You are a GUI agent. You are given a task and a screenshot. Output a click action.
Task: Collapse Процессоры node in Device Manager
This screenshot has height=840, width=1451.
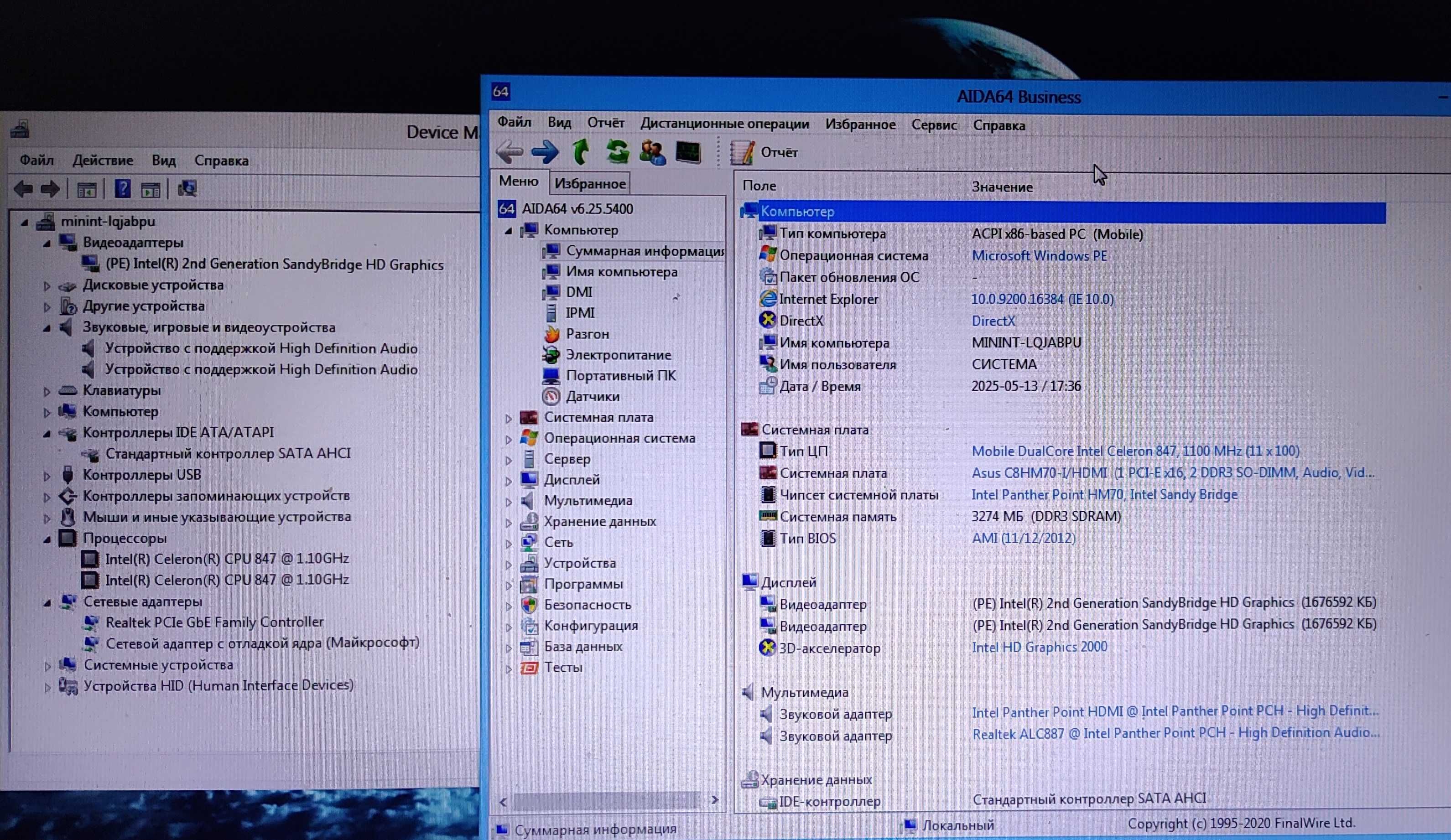coord(47,539)
